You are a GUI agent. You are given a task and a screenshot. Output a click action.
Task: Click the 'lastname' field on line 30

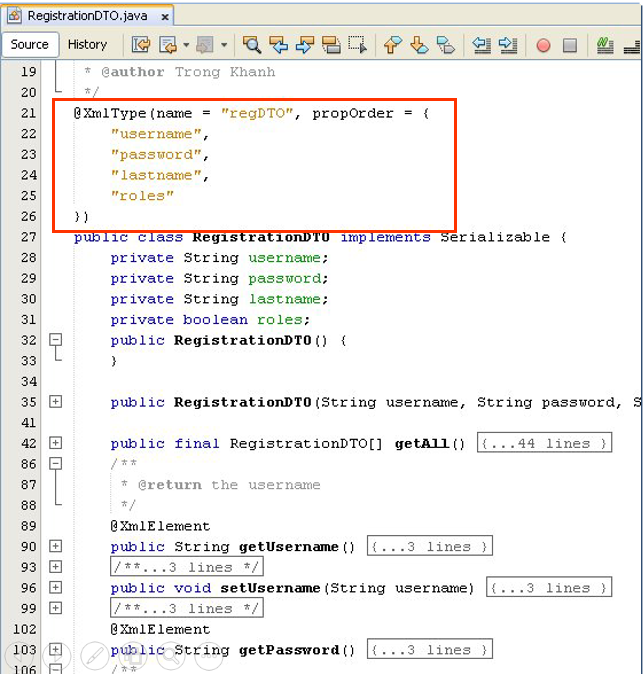[x=285, y=299]
